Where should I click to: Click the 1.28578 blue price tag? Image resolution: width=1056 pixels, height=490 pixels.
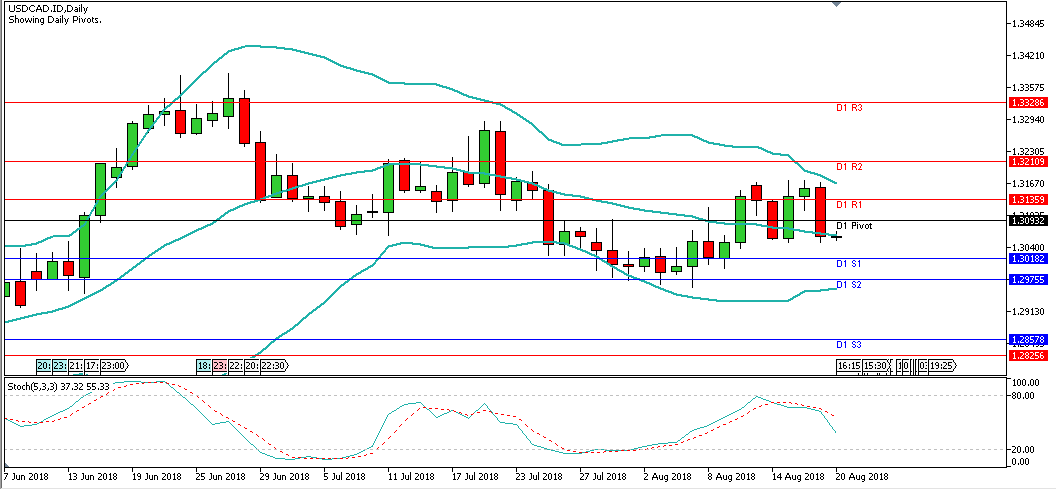1028,339
